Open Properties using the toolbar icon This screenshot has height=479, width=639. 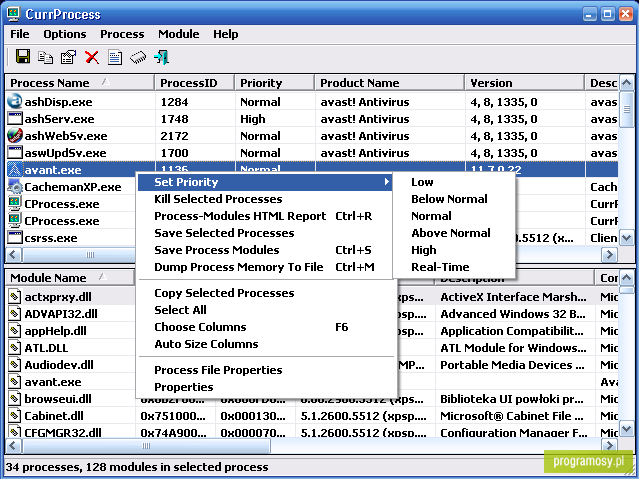[68, 57]
